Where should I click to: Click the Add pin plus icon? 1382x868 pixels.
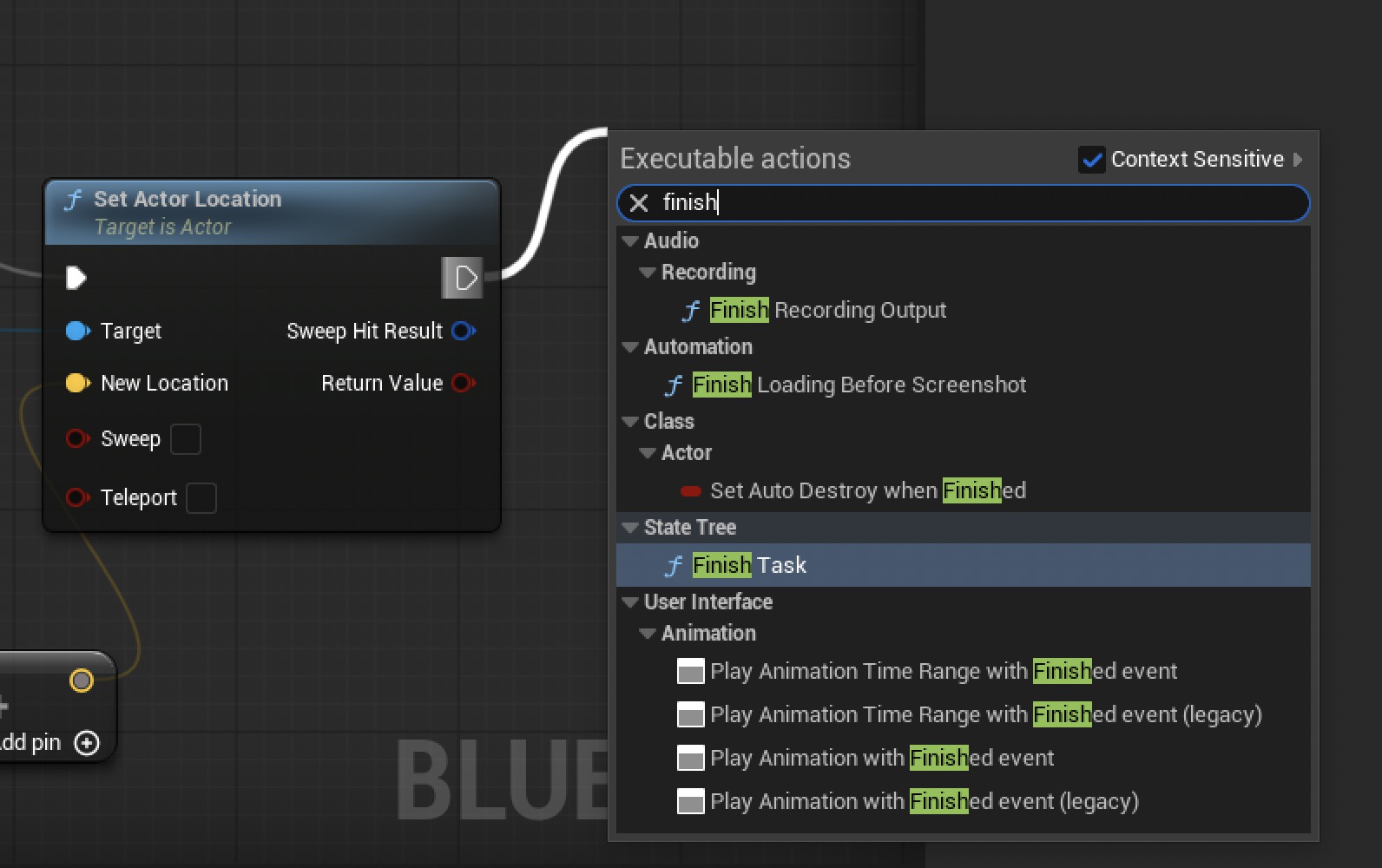(87, 743)
